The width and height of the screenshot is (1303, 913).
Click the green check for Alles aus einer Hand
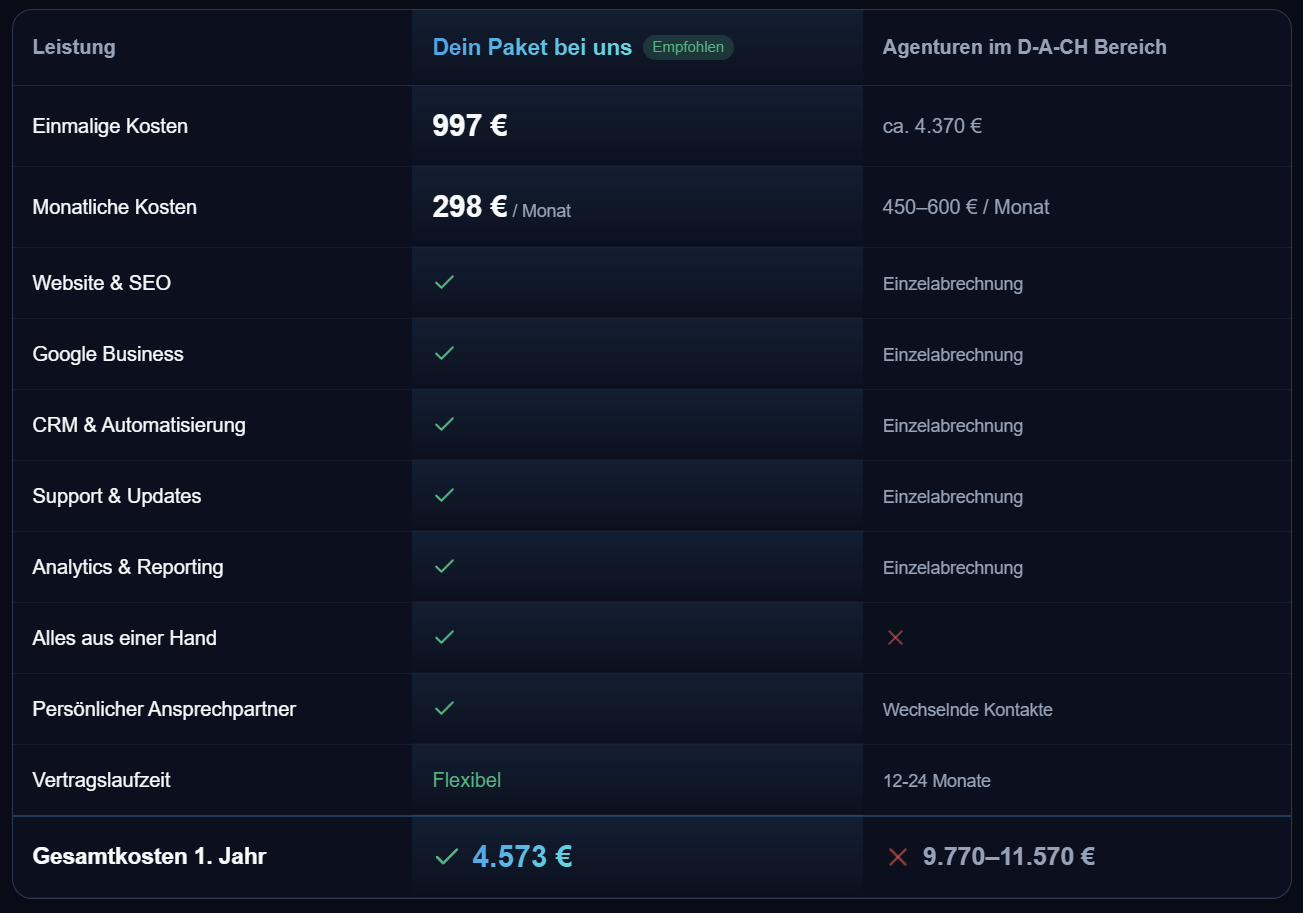[444, 638]
